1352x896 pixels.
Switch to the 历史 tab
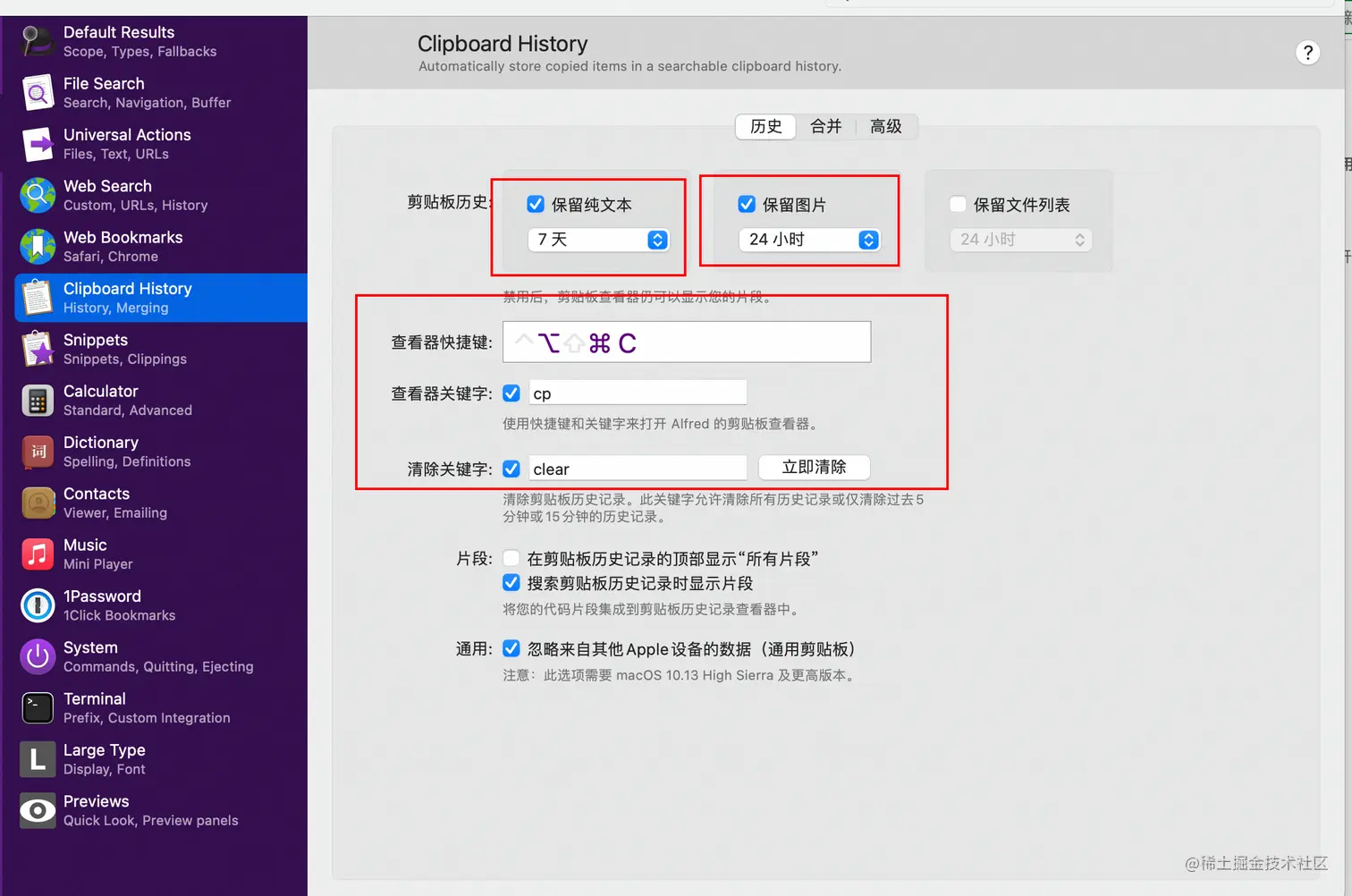[x=766, y=126]
